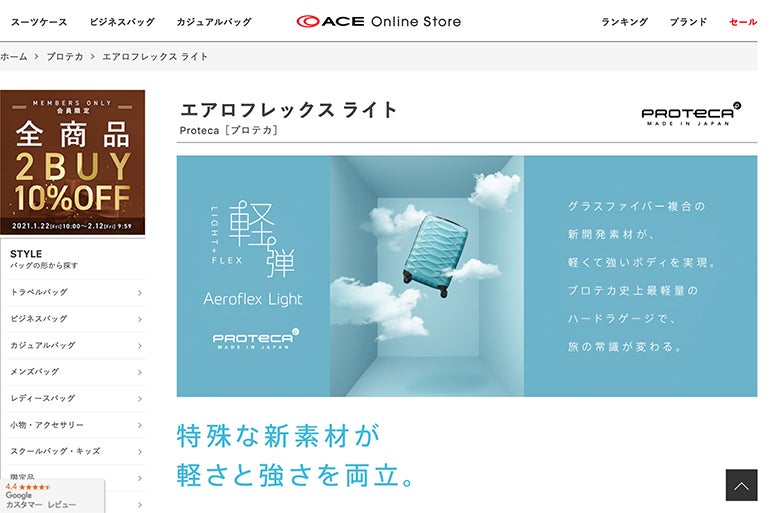Open カジュアルバッグ top menu
The image size is (770, 513).
point(213,22)
